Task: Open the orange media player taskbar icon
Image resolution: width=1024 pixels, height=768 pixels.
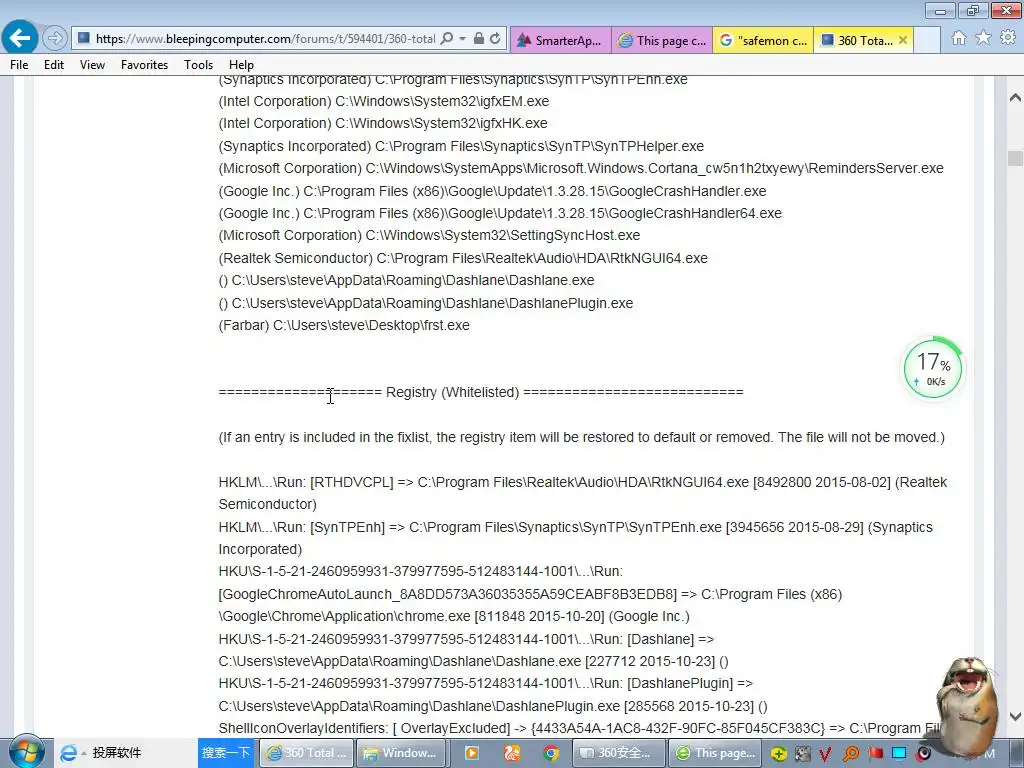Action: tap(472, 753)
